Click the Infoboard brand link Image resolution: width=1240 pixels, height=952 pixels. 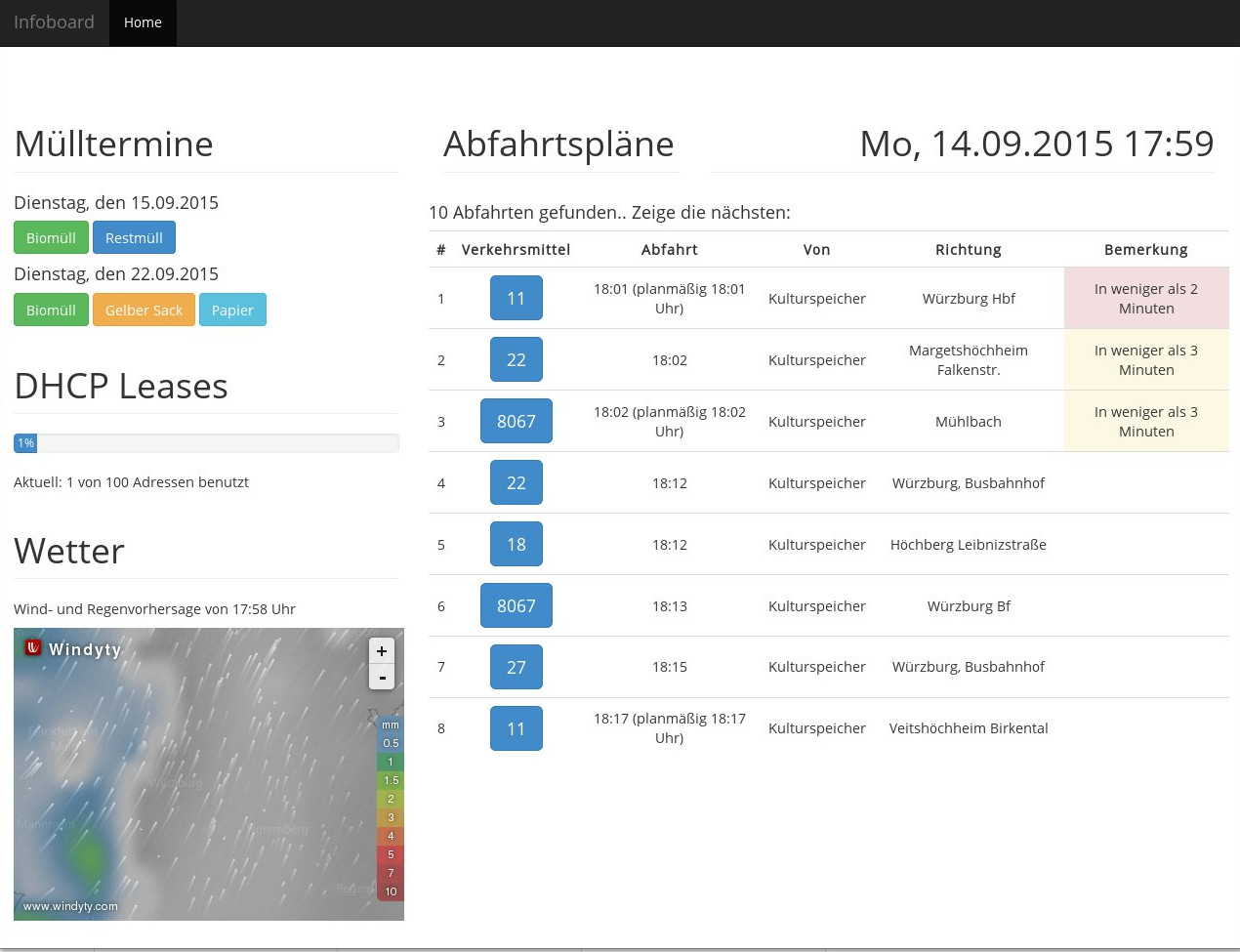click(54, 22)
